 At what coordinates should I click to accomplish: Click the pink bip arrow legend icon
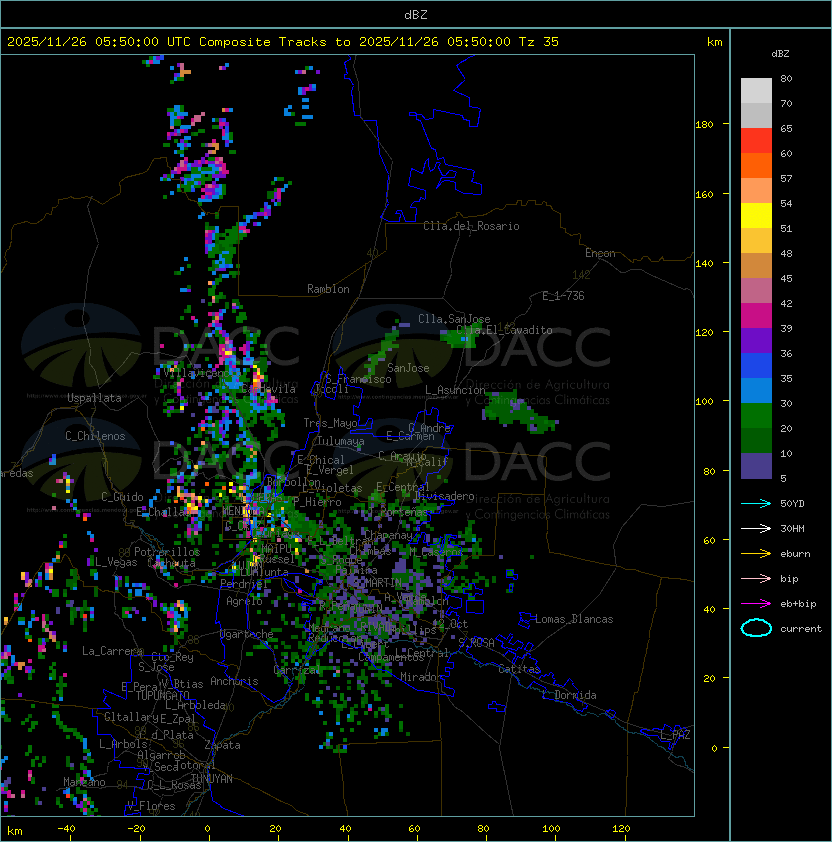756,578
